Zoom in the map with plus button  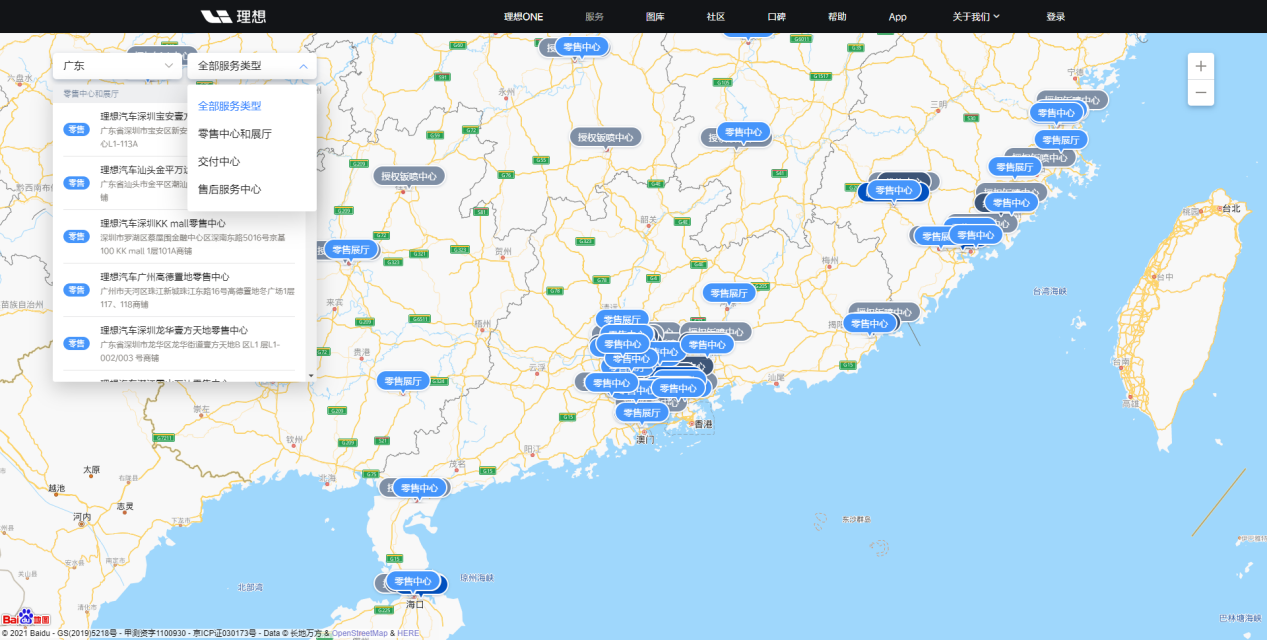tap(1200, 66)
